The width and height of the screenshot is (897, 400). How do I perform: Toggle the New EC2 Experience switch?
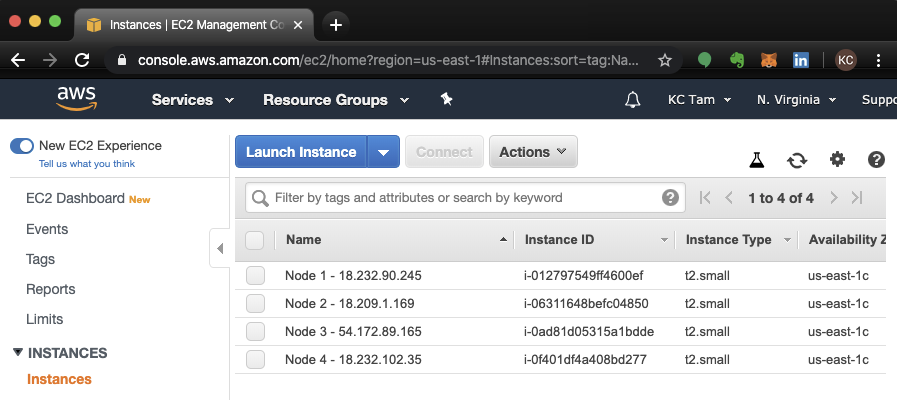click(22, 146)
